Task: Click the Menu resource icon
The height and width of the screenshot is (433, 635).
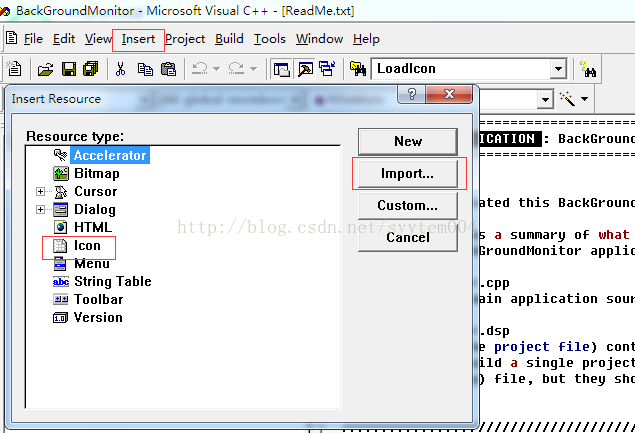Action: (60, 264)
